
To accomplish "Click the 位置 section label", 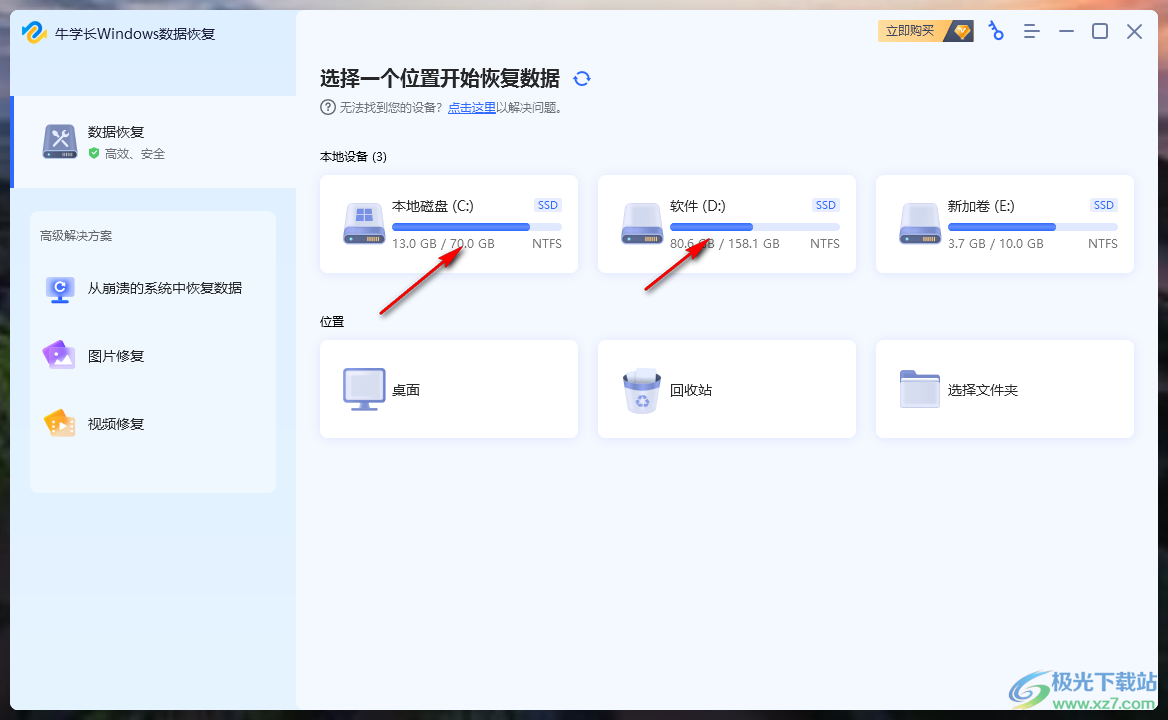I will click(332, 322).
